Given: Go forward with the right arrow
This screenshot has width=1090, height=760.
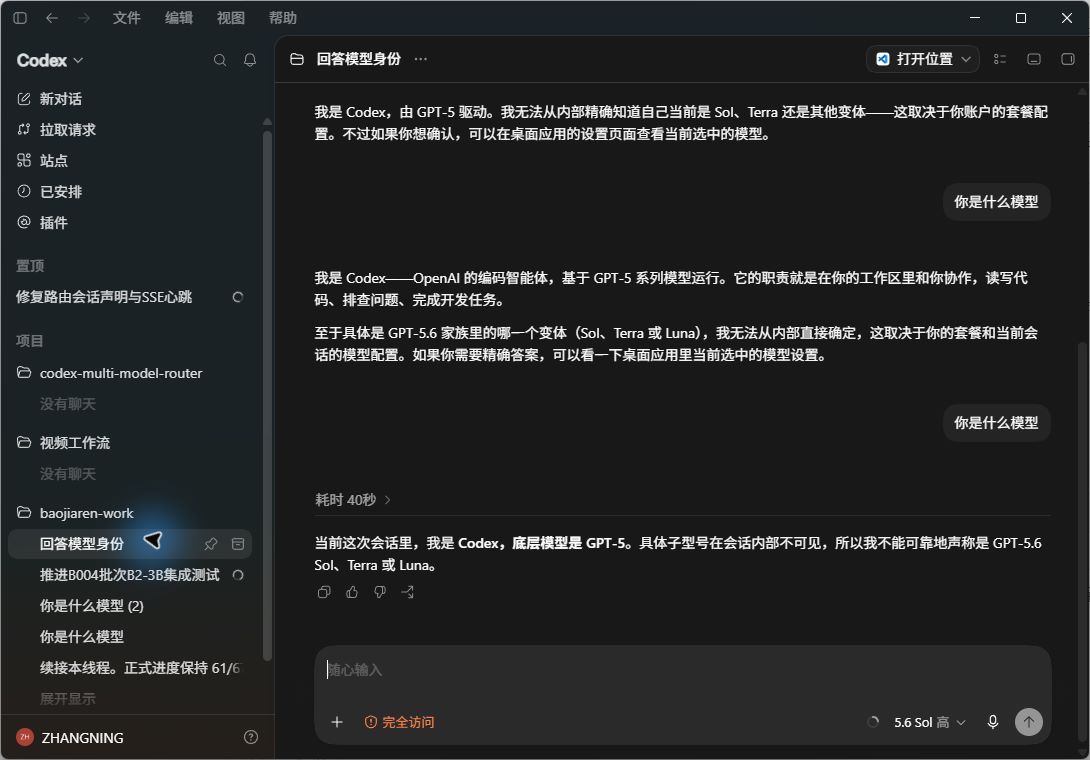Looking at the screenshot, I should [x=83, y=18].
